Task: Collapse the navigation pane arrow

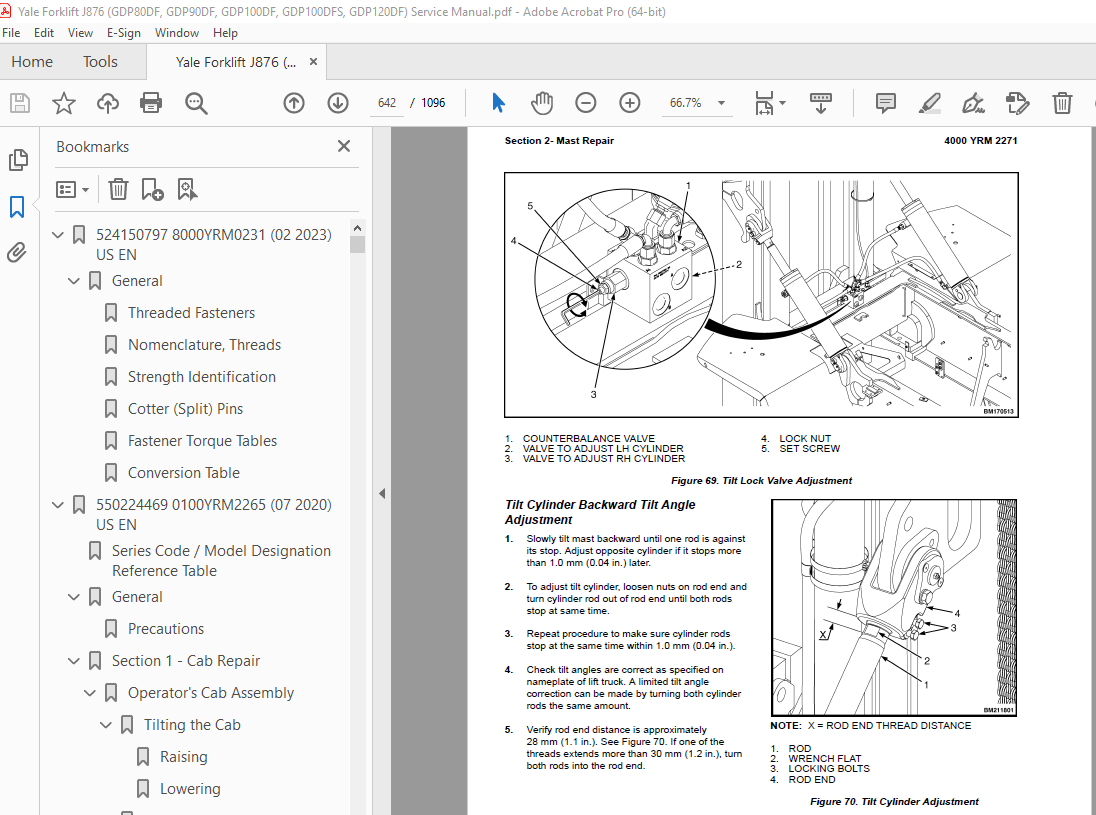Action: [382, 493]
